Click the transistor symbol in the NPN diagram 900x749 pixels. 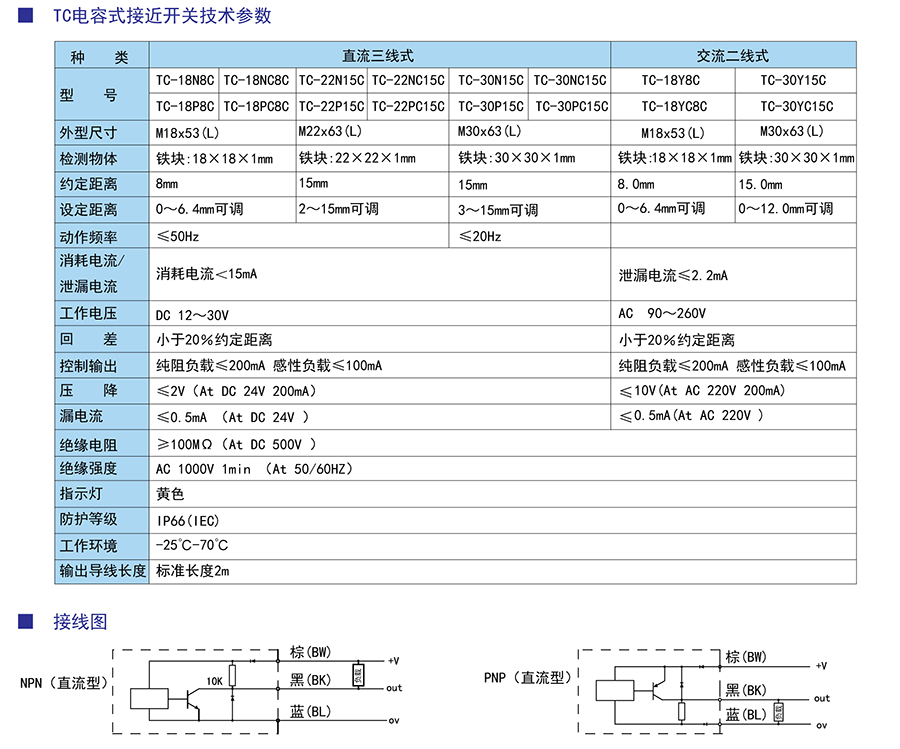[x=190, y=698]
